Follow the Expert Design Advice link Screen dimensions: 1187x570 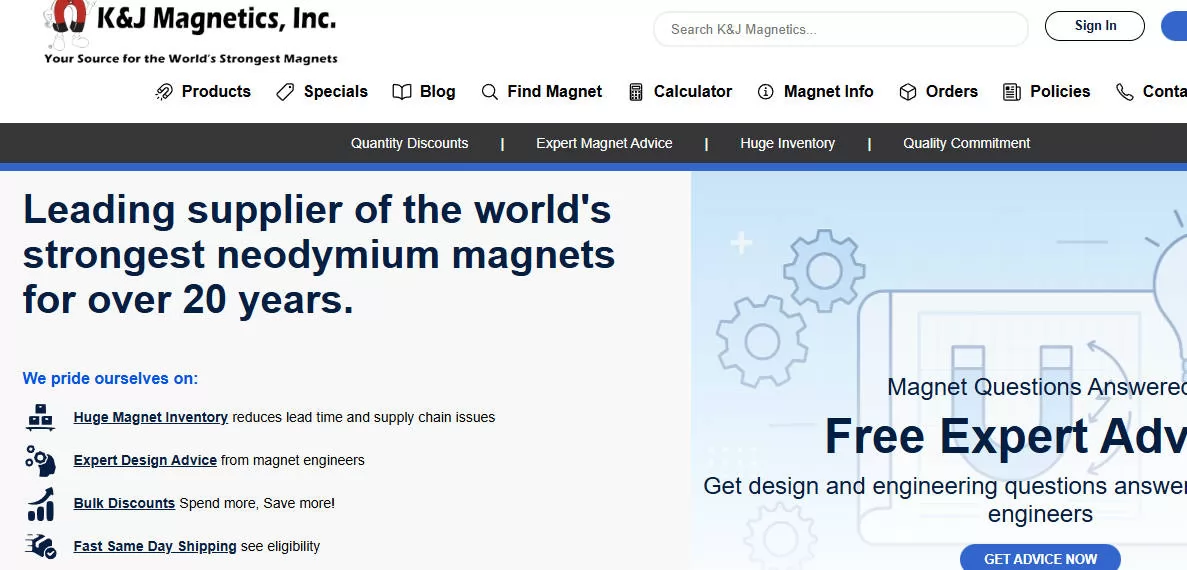tap(145, 460)
